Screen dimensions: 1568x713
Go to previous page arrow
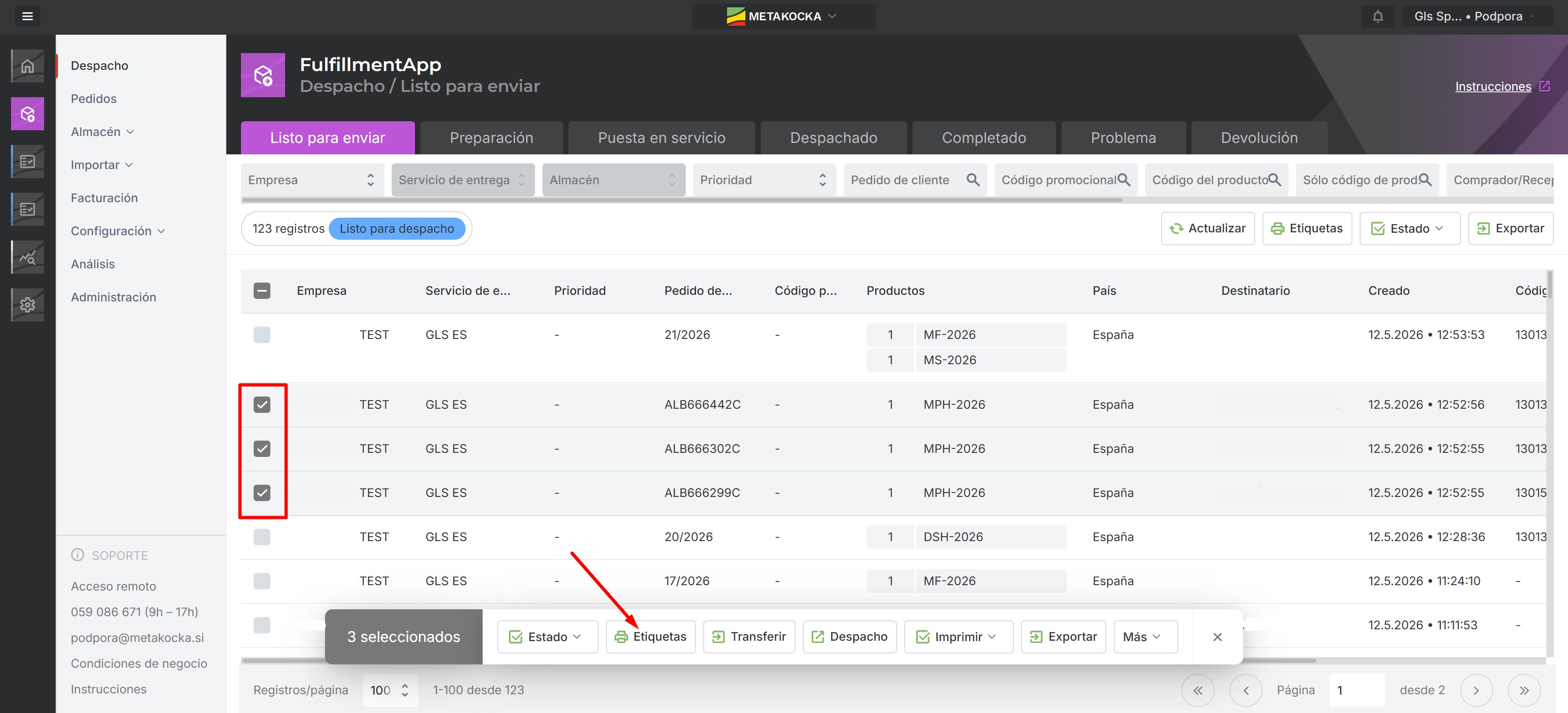tap(1246, 691)
